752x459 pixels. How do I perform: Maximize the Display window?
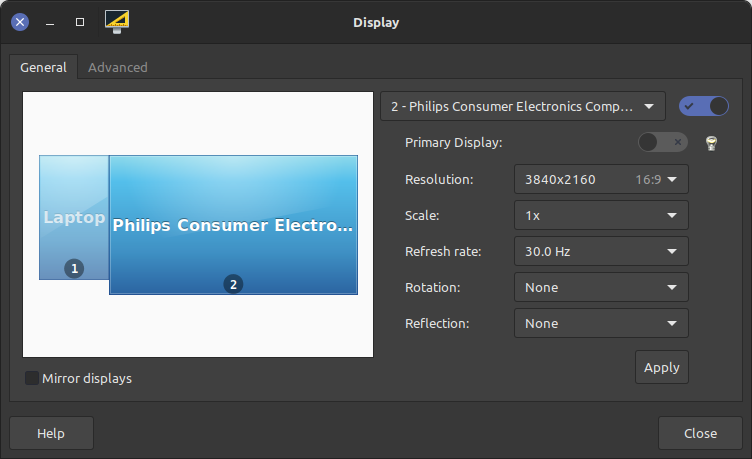pyautogui.click(x=80, y=22)
